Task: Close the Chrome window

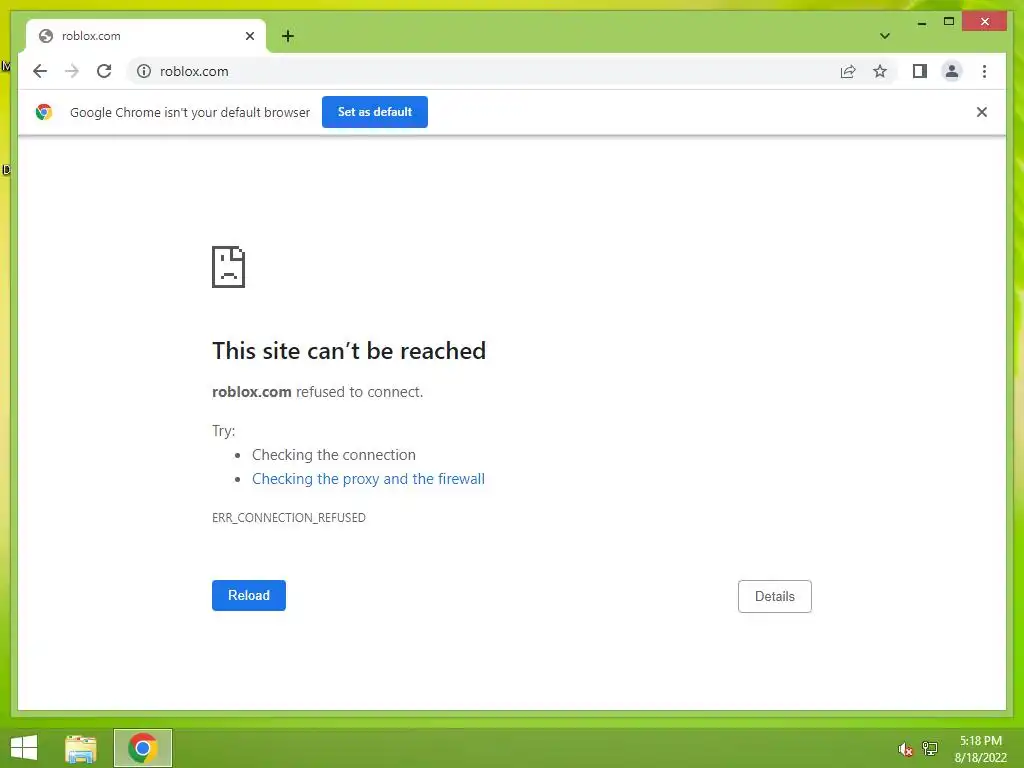Action: pos(984,22)
